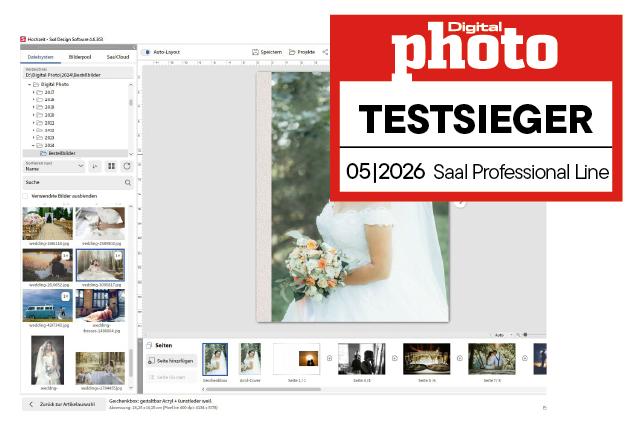Screen dimensions: 634x423
Task: Click the greyed Seite löschen button
Action: pos(171,377)
